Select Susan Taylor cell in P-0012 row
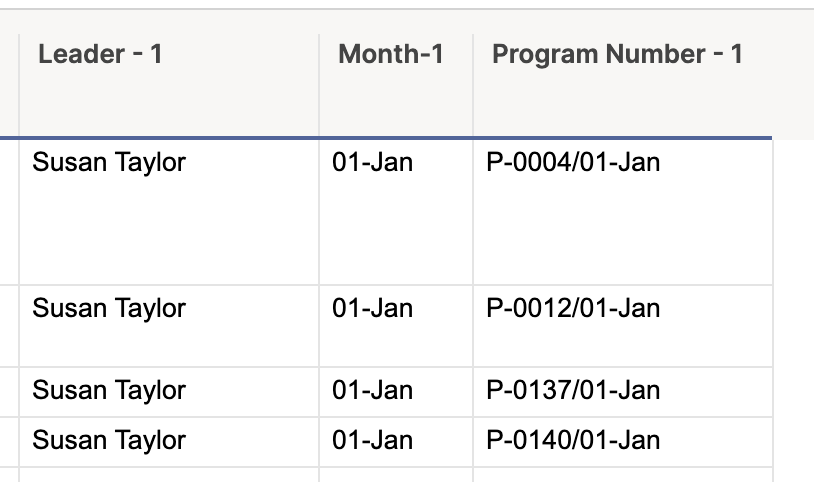Image resolution: width=814 pixels, height=482 pixels. [169, 326]
